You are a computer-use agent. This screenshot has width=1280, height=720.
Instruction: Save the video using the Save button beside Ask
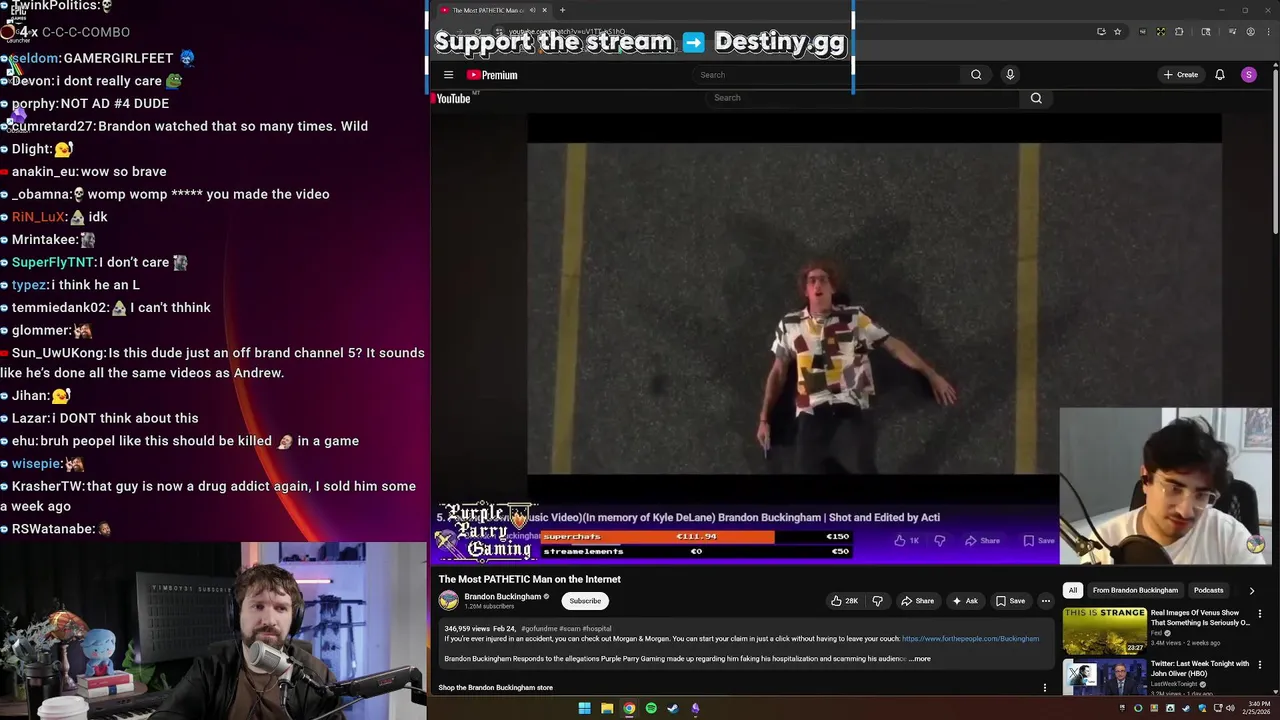click(x=1010, y=601)
